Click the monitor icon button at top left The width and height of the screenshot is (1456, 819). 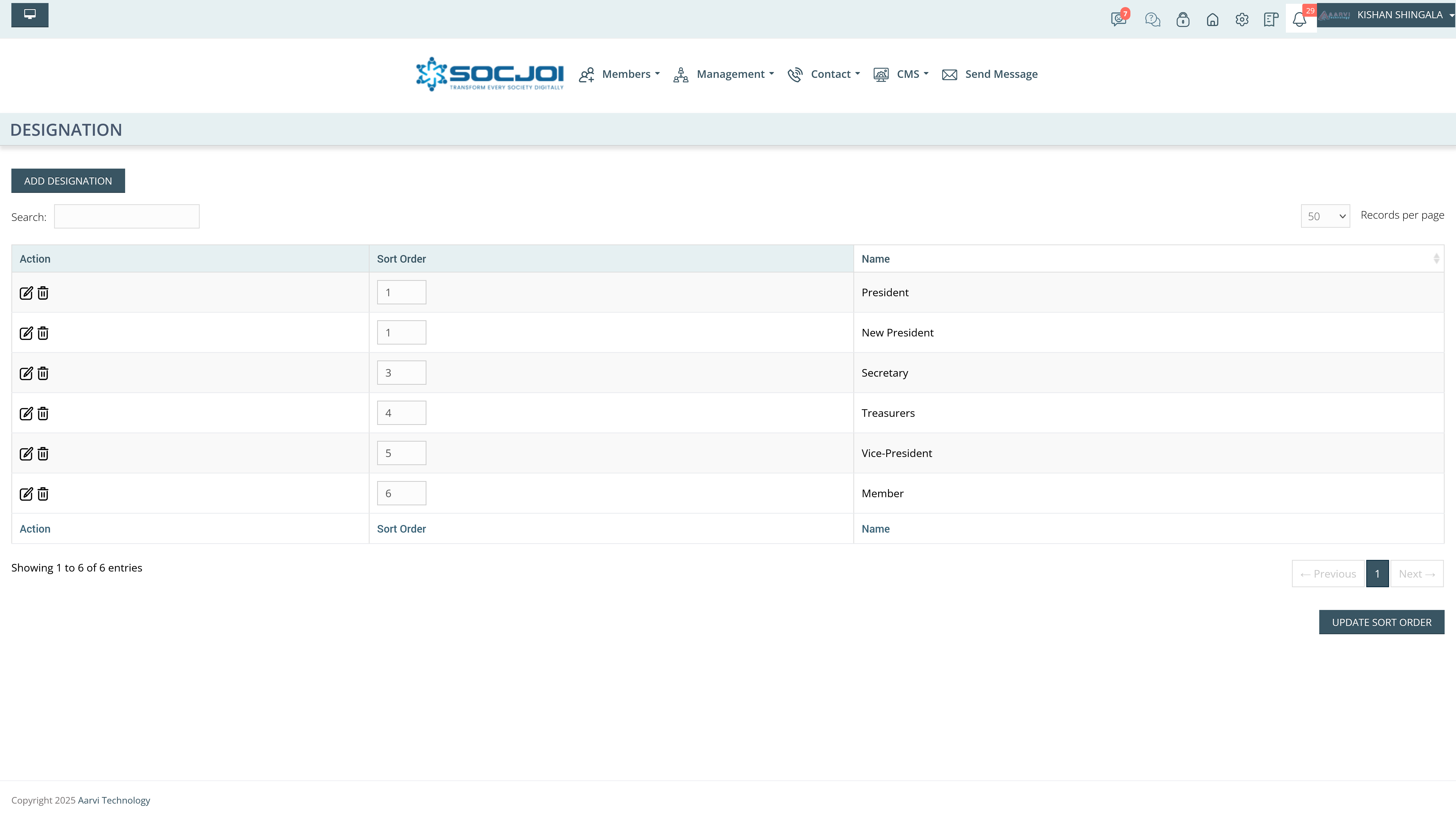point(30,15)
